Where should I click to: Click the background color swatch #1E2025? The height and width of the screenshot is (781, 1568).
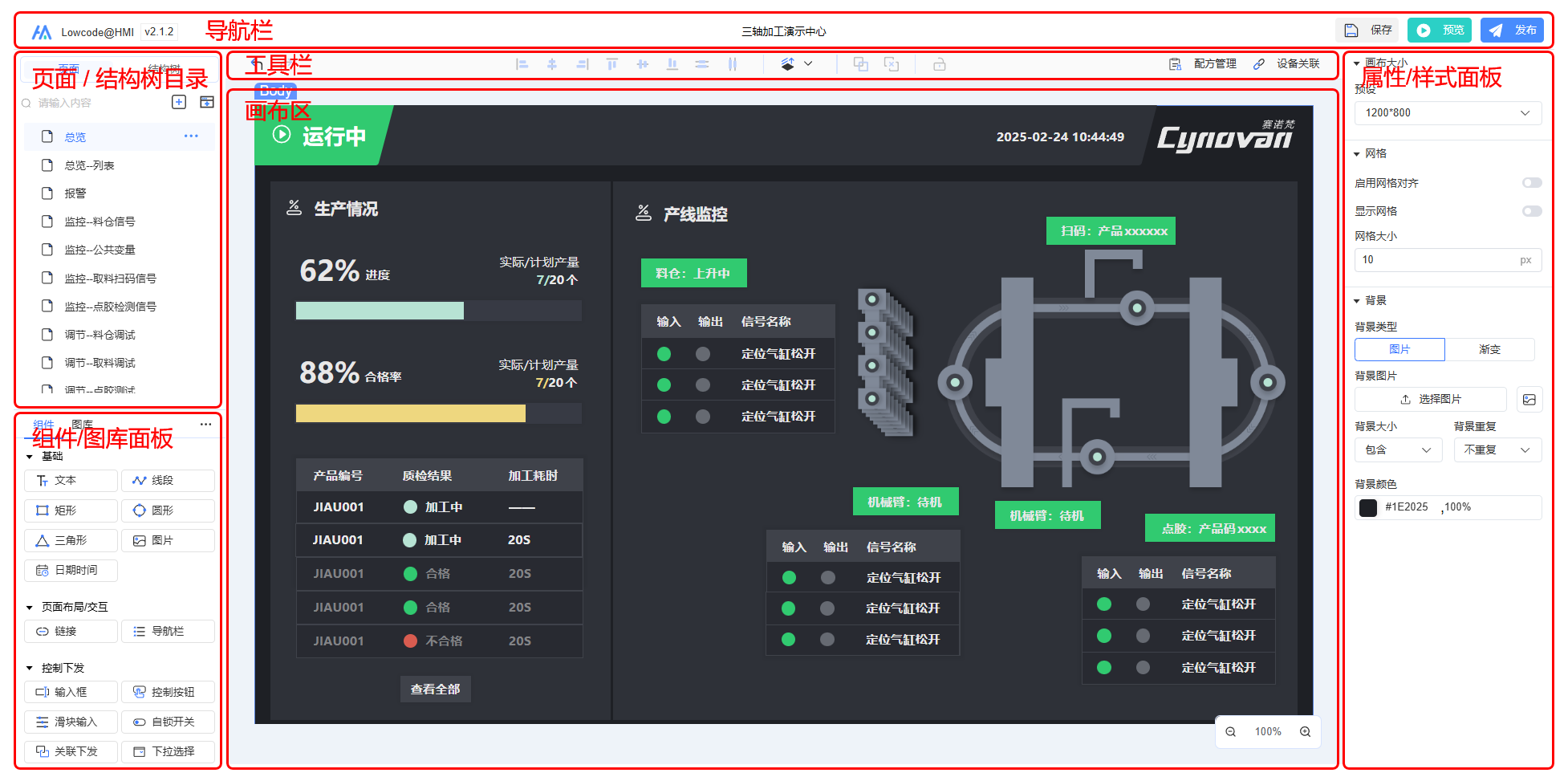click(1368, 507)
